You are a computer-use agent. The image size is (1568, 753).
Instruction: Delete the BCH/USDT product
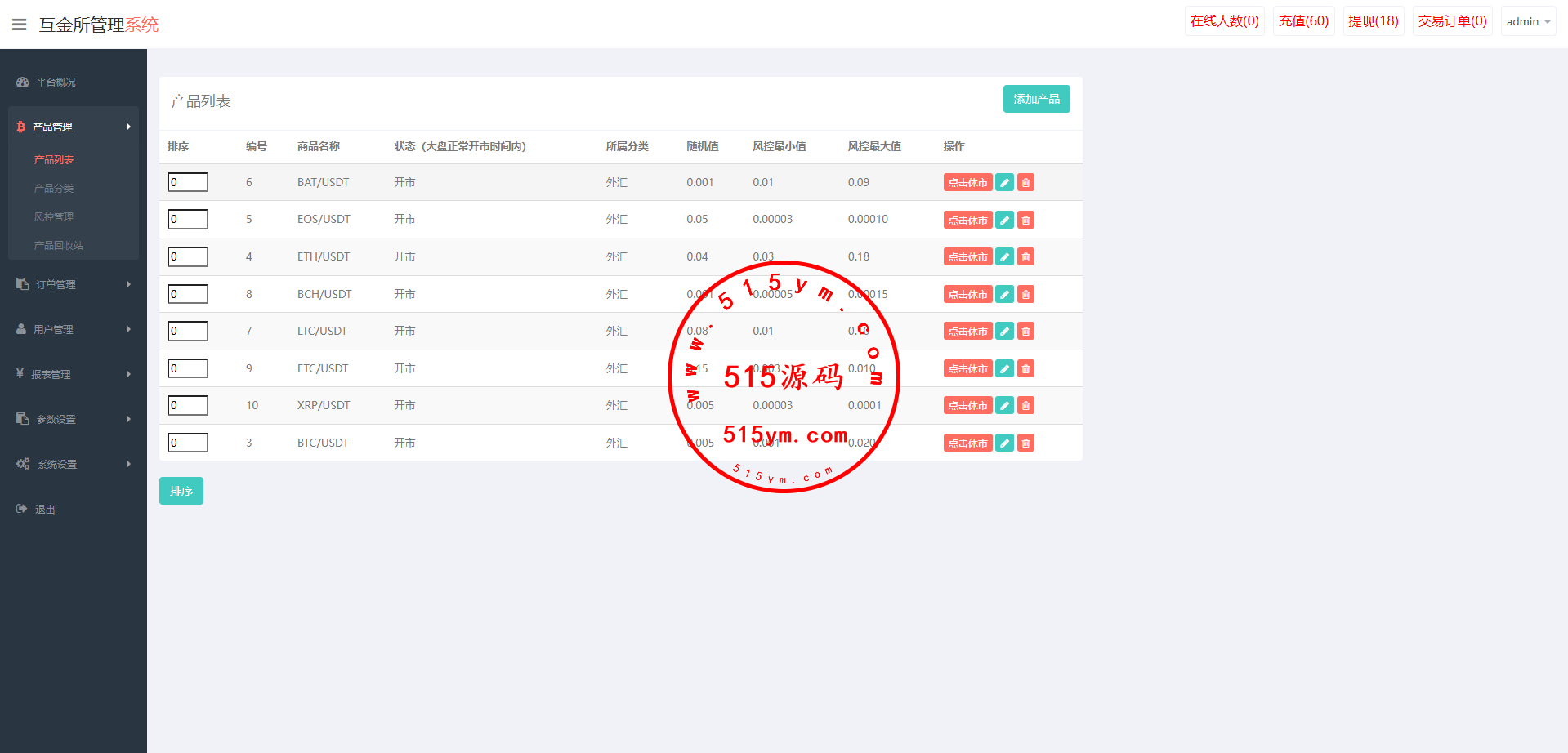click(x=1025, y=294)
